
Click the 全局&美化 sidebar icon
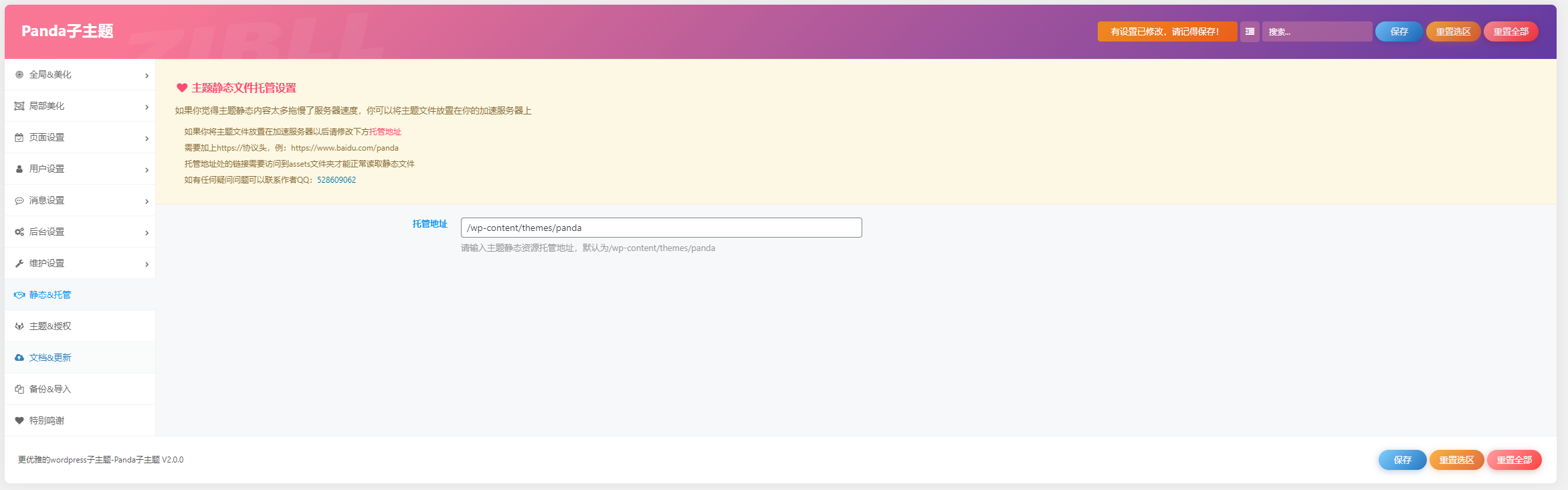[x=19, y=74]
